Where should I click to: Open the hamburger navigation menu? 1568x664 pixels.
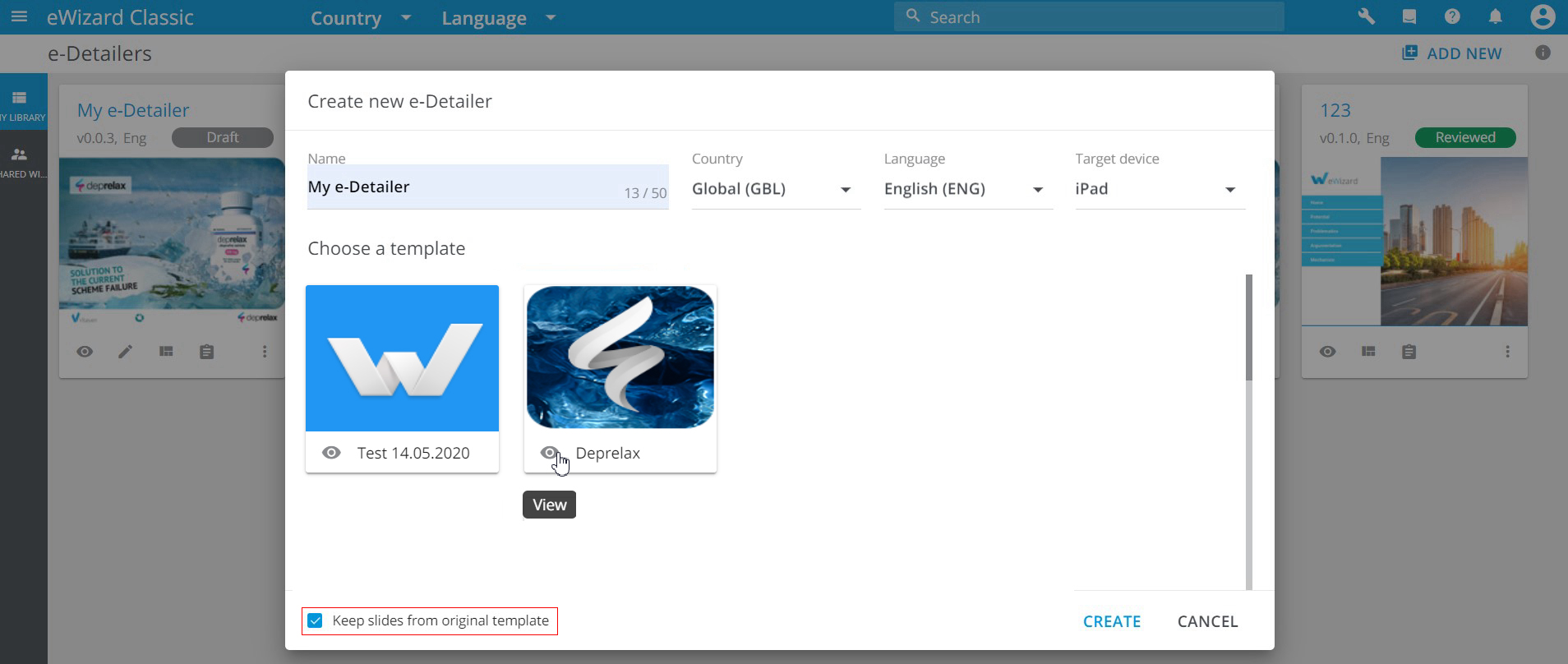click(19, 16)
